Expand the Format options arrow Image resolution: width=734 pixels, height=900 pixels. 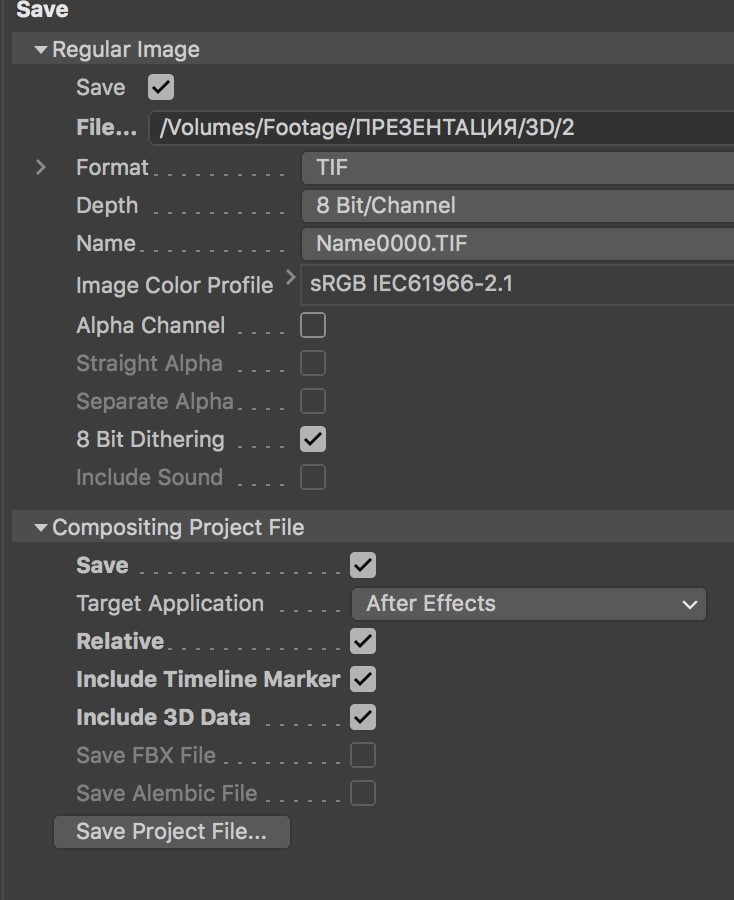[x=40, y=167]
